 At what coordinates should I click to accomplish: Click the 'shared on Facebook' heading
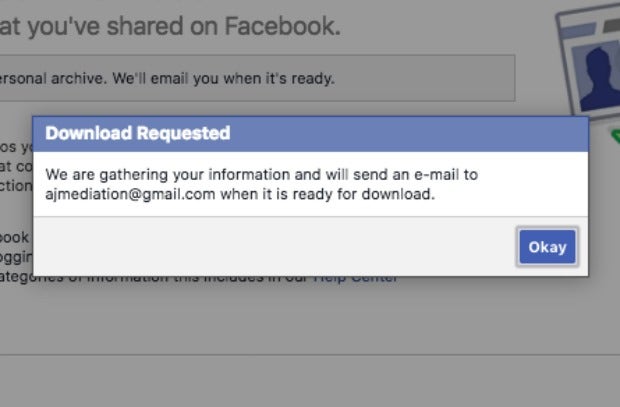point(170,27)
